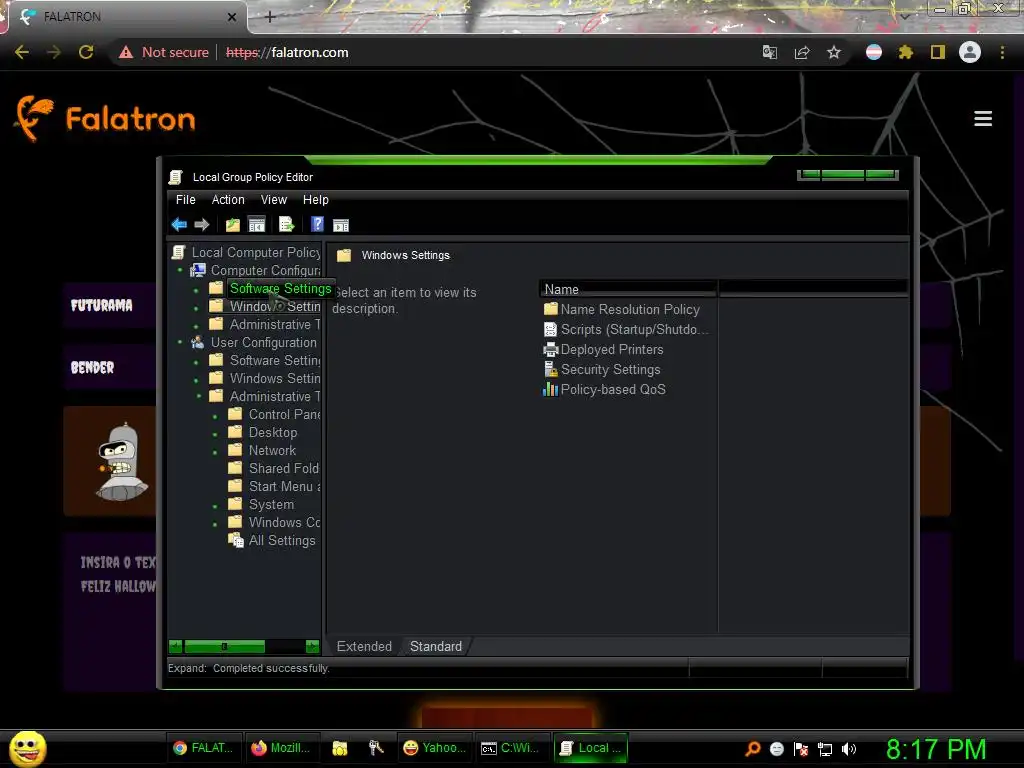
Task: Click the Export List toolbar icon
Action: (286, 225)
